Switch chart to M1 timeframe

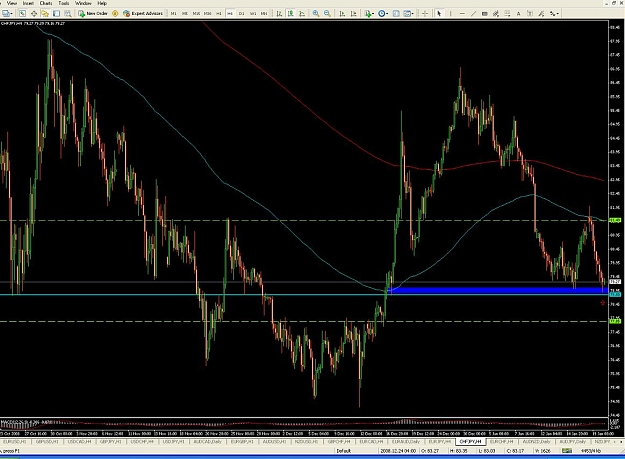pos(173,14)
